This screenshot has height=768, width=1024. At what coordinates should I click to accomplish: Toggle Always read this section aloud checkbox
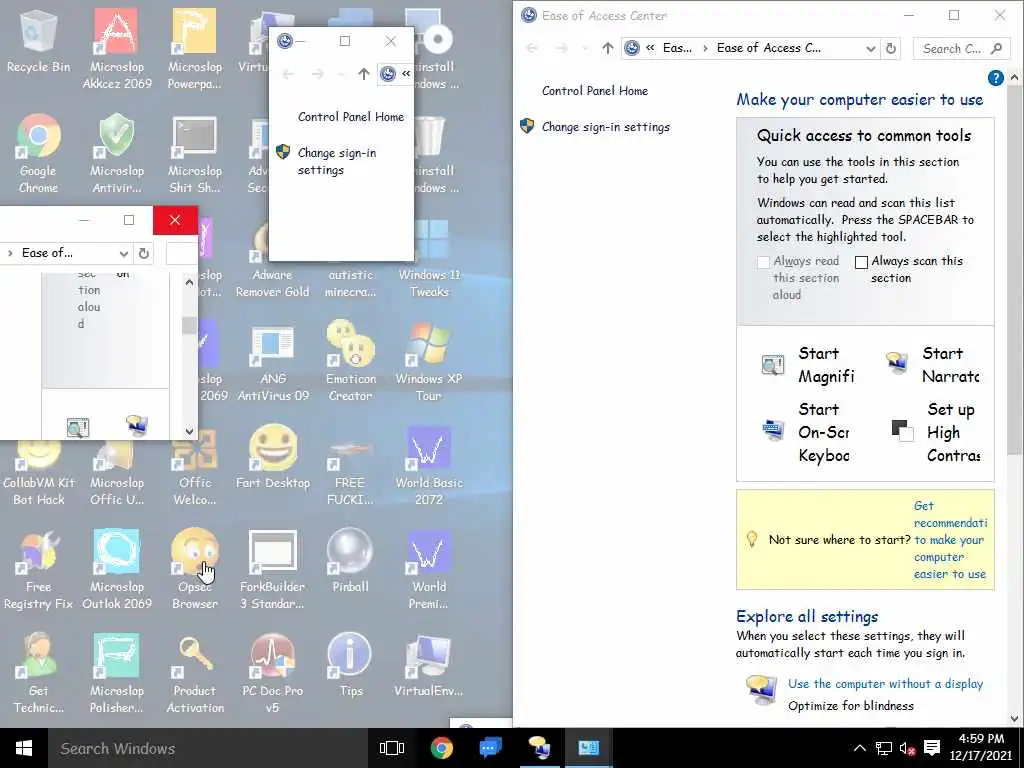tap(763, 262)
